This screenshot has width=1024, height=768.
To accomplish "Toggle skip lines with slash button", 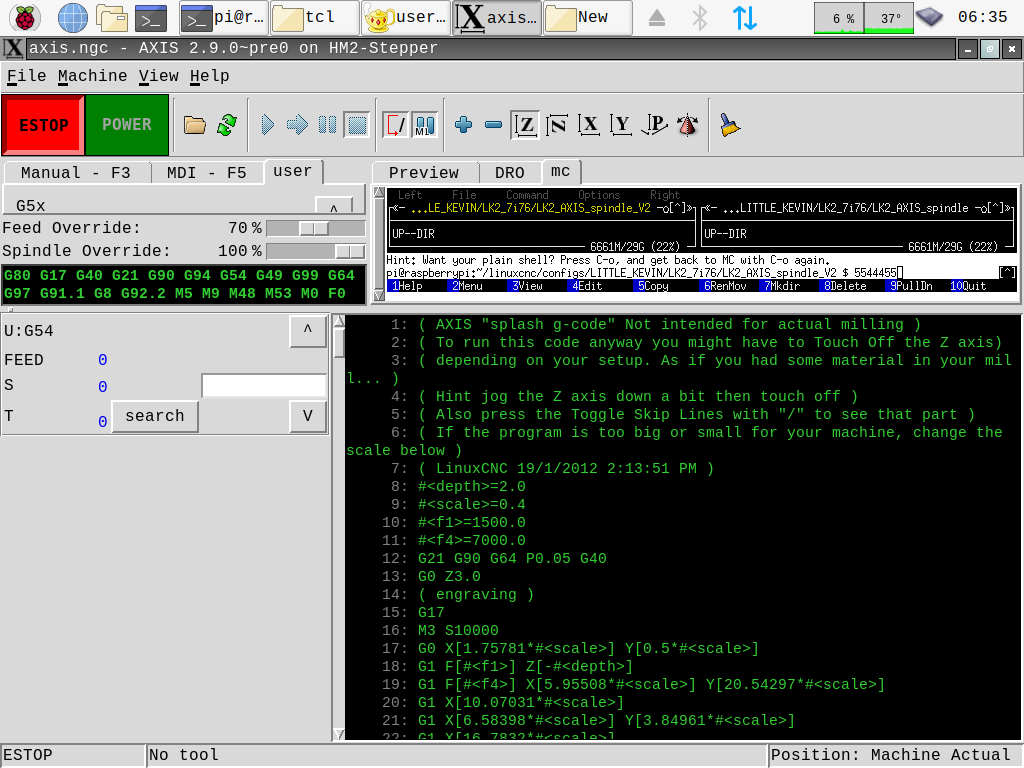I will click(x=395, y=125).
